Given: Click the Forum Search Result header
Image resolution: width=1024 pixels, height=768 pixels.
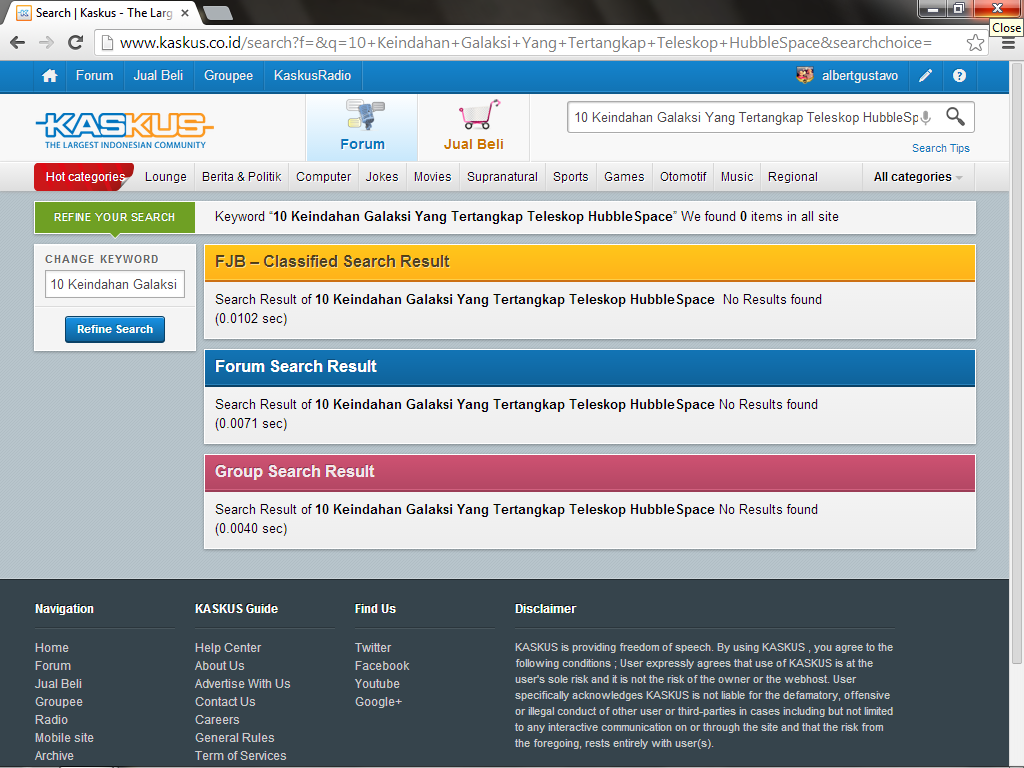Looking at the screenshot, I should [x=590, y=367].
